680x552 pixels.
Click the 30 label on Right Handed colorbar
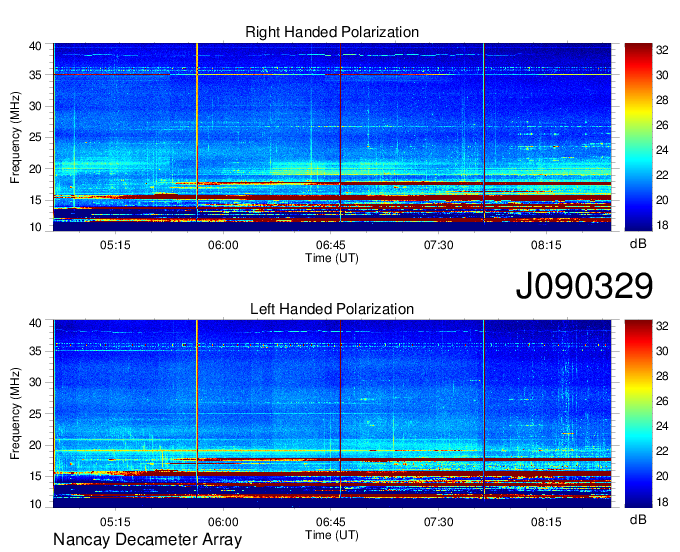coord(662,75)
